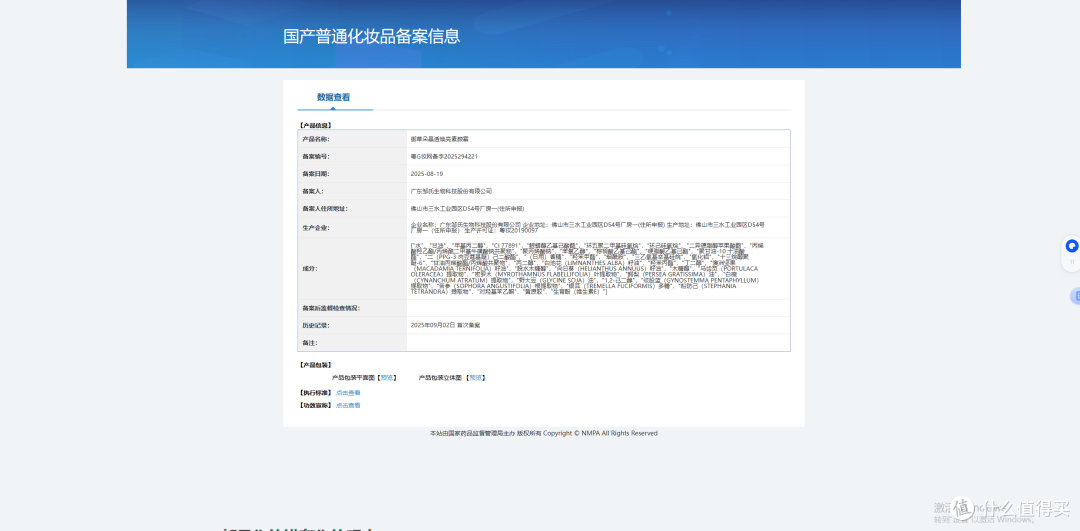Select the date 2025-08-19
This screenshot has height=531, width=1080.
426,174
